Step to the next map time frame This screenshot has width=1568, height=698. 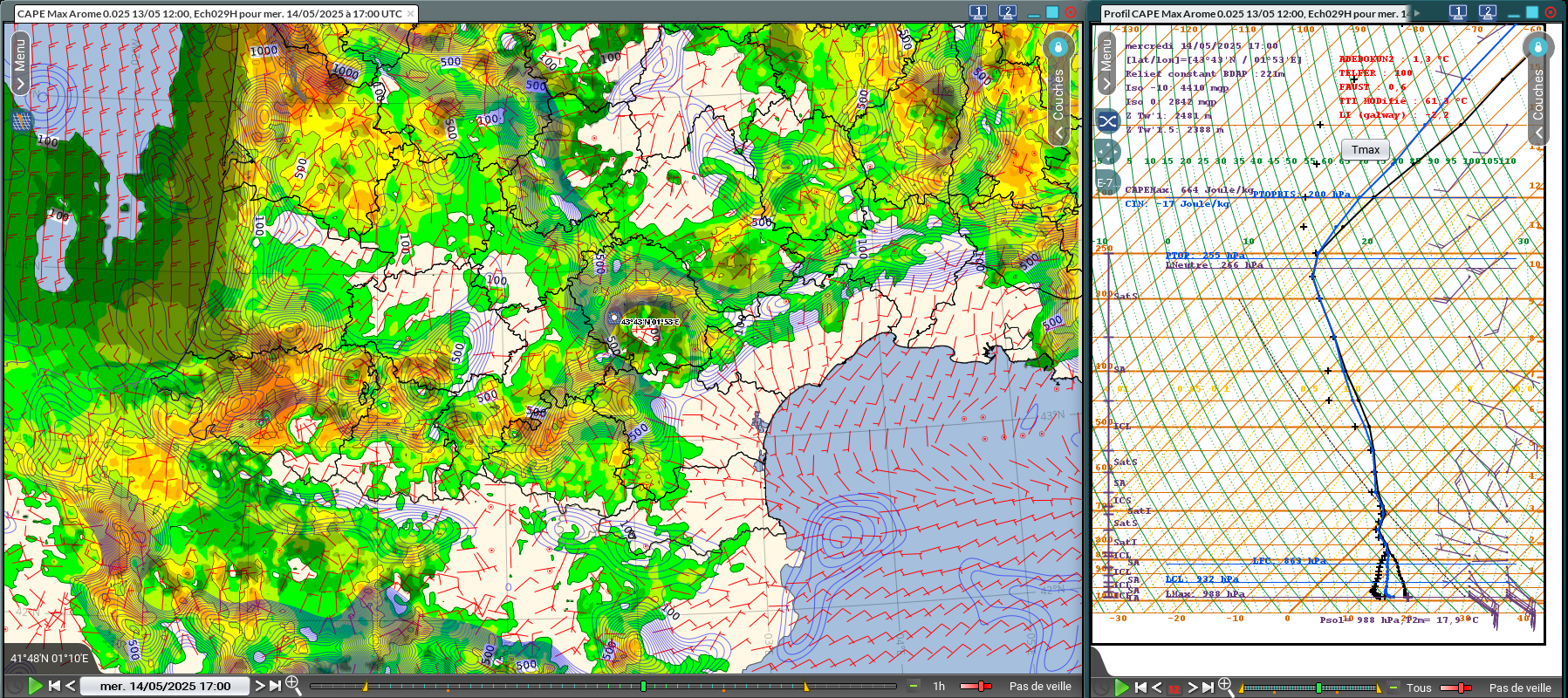[x=259, y=686]
